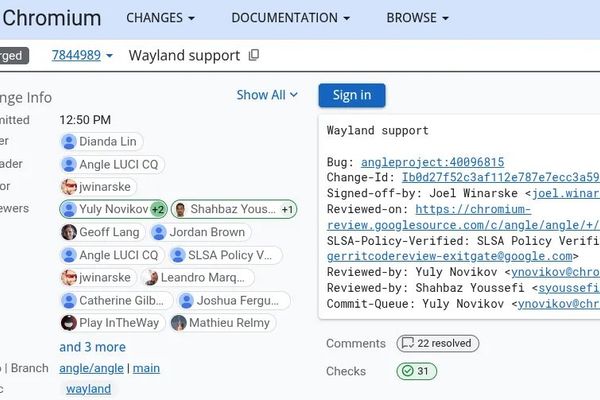600x400 pixels.
Task: Click submitted time 12:50 PM
Action: [85, 120]
